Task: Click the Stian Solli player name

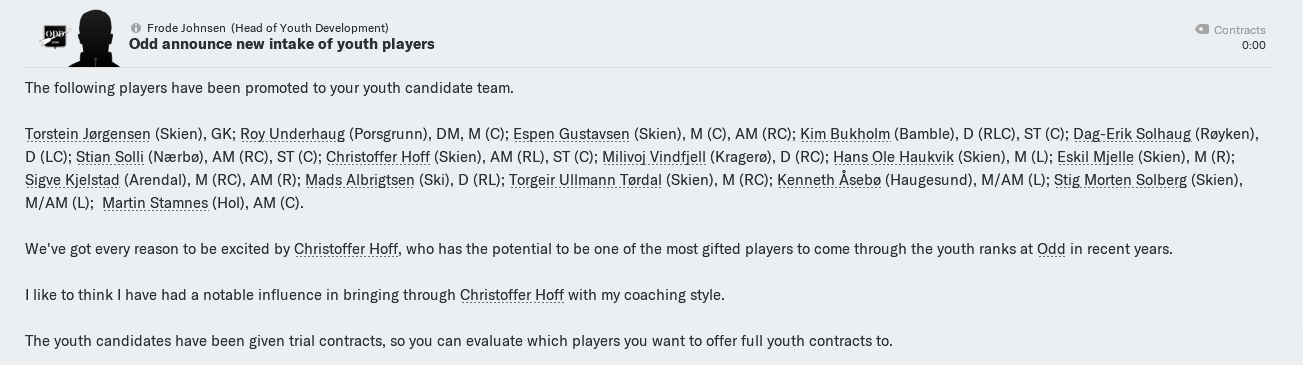Action: (110, 157)
